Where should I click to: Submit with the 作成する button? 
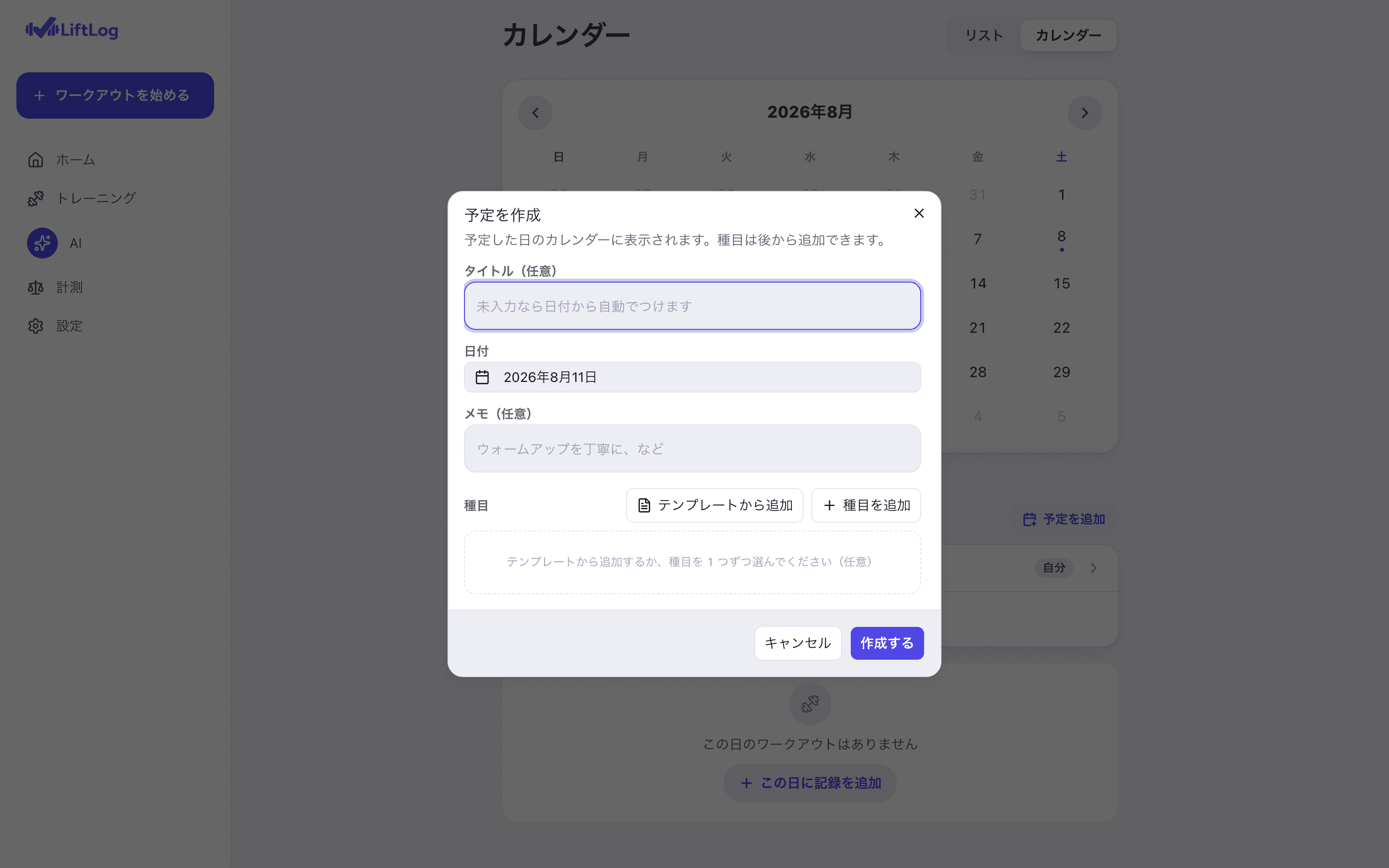click(x=887, y=643)
